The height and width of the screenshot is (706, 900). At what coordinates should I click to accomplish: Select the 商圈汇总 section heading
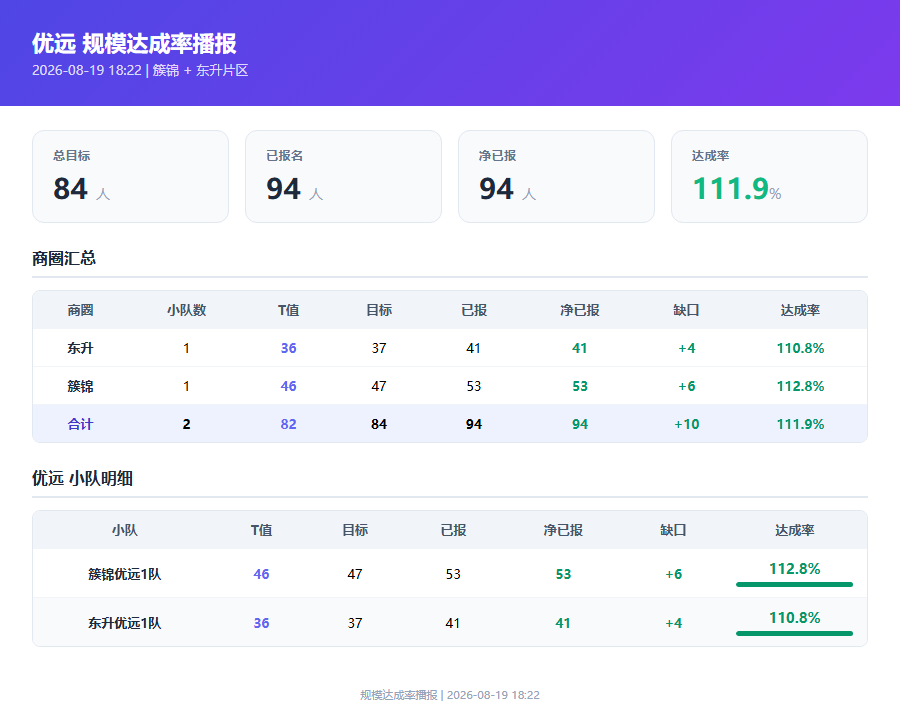(x=64, y=258)
